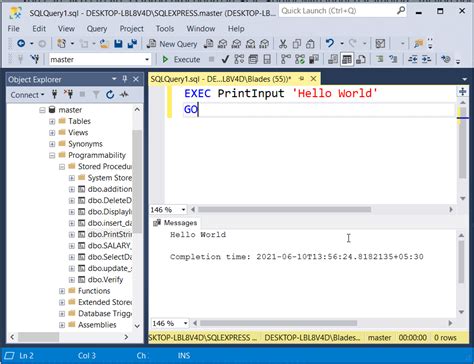Select the dbo.SALARY_ stored procedure
Viewport: 474px width, 364px height.
tap(109, 246)
